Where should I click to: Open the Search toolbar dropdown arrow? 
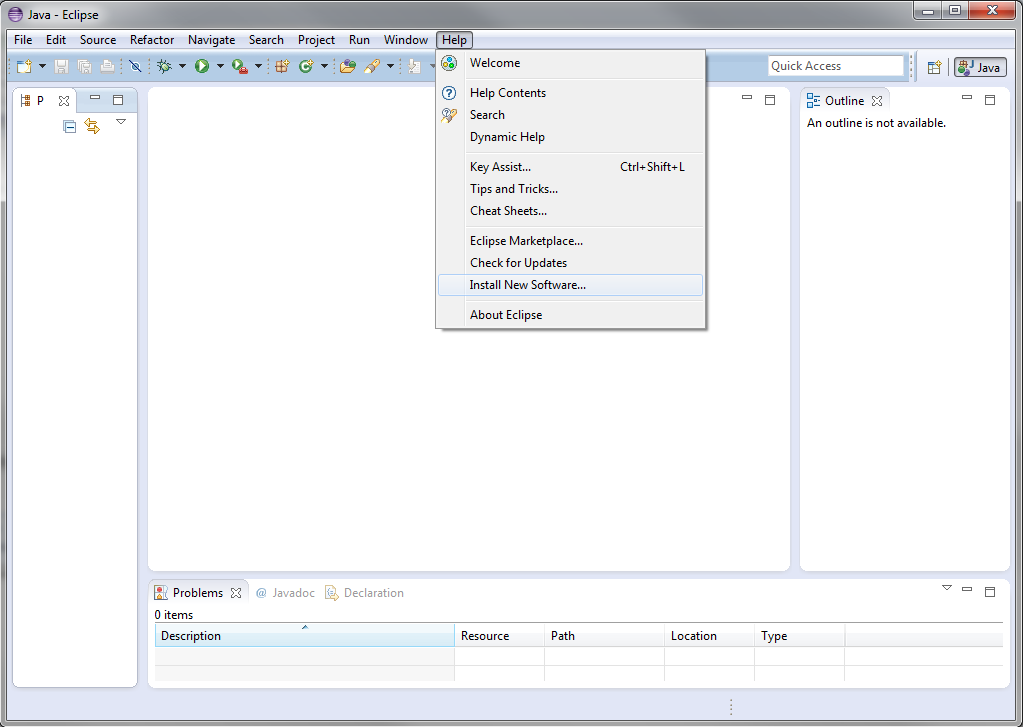tap(390, 66)
